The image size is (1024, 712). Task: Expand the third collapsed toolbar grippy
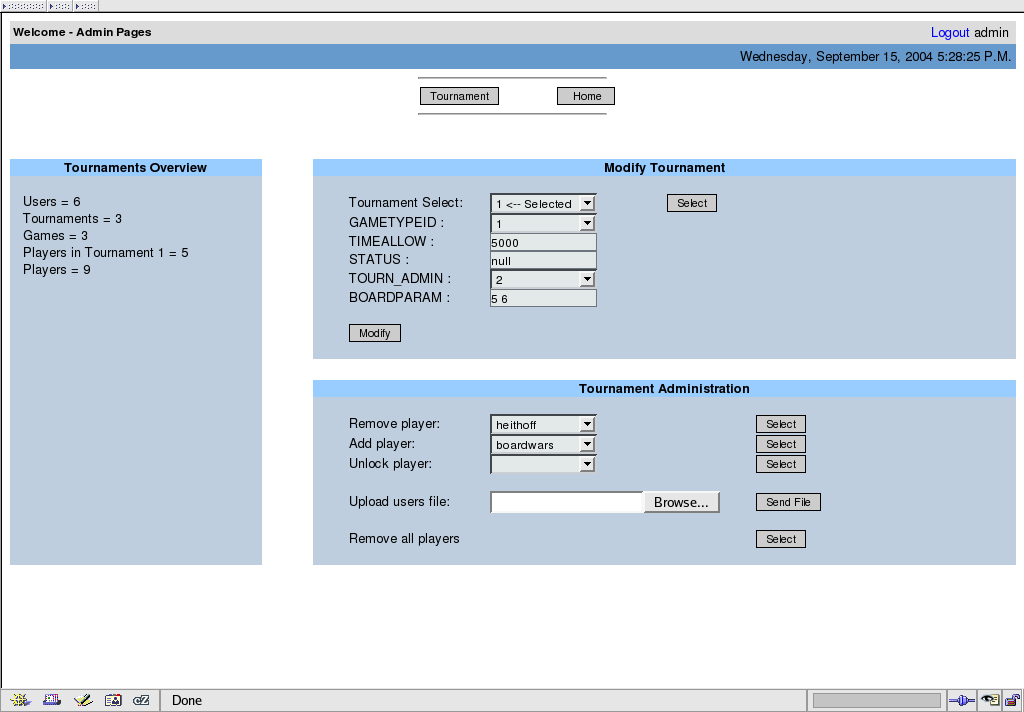[x=84, y=6]
